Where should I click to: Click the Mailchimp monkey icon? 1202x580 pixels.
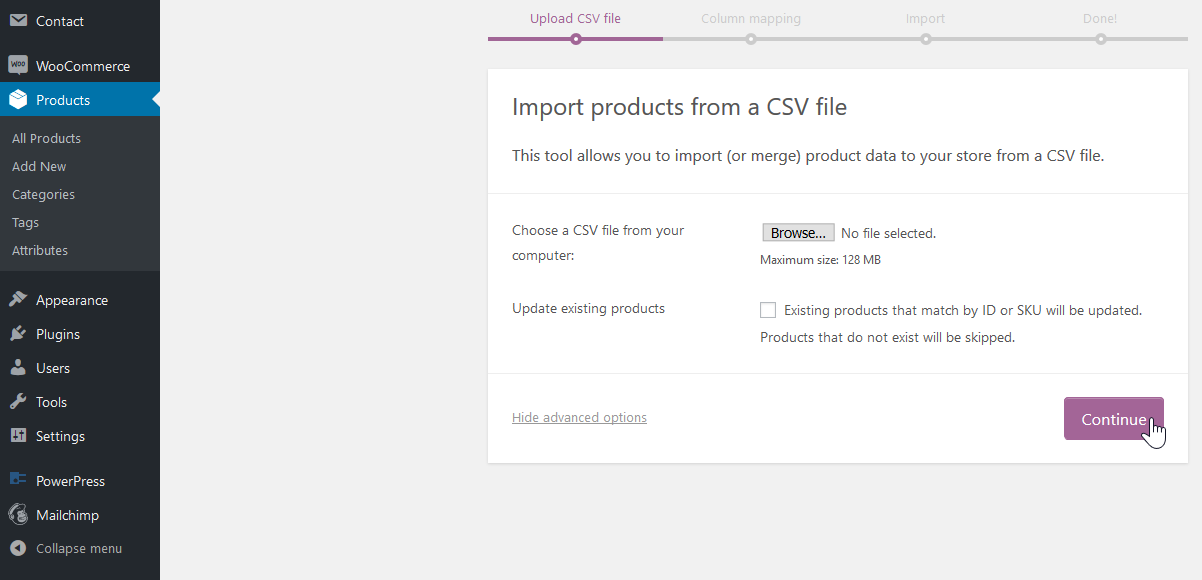[18, 515]
